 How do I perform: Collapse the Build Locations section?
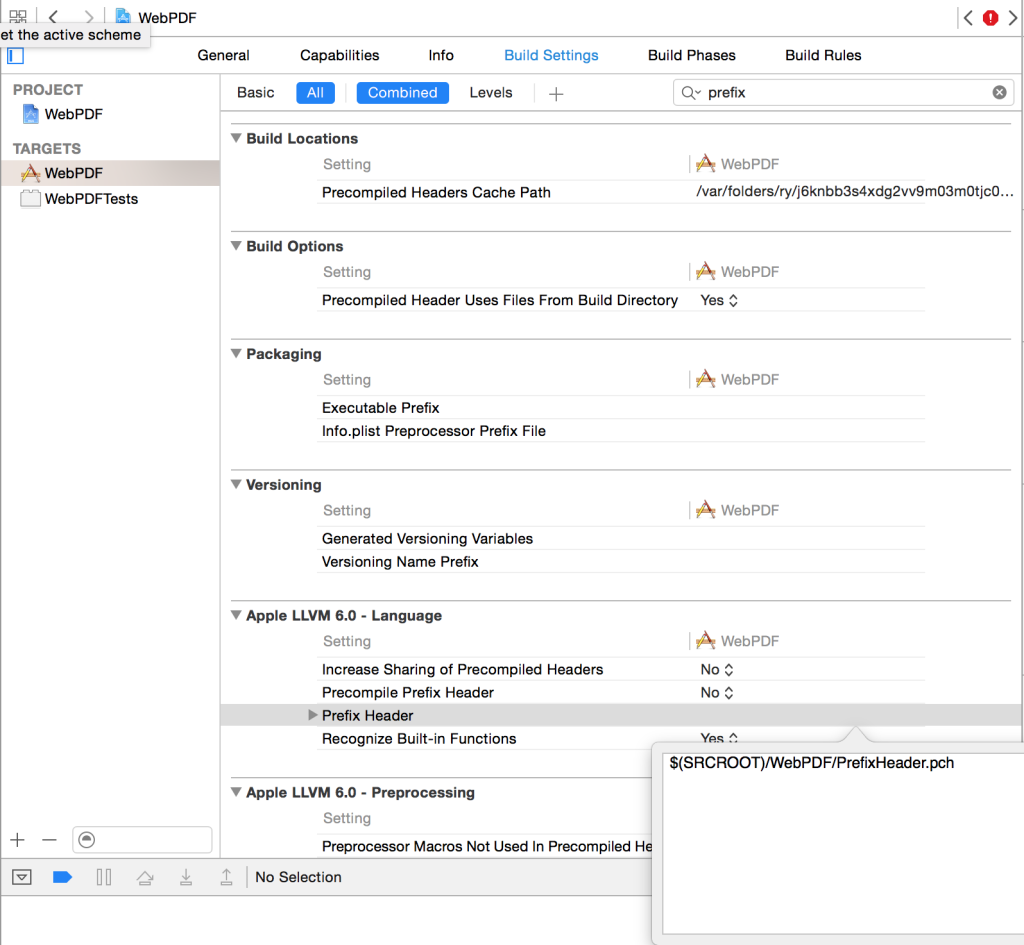[x=236, y=138]
